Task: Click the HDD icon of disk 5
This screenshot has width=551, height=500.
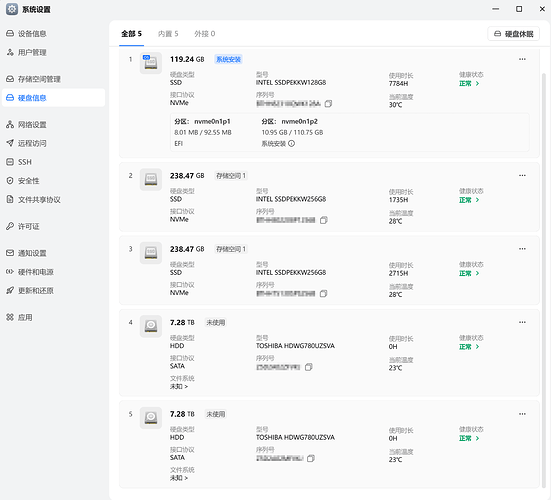Action: tap(151, 418)
